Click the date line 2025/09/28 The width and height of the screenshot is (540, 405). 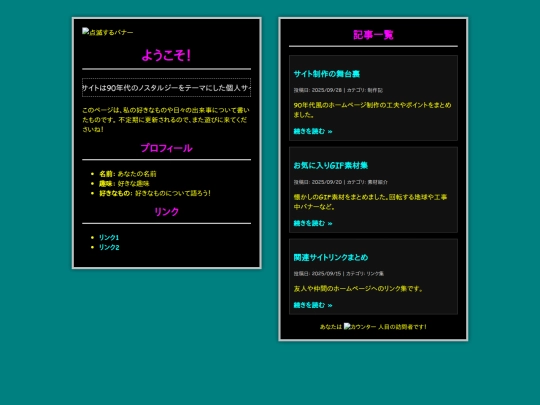(338, 90)
